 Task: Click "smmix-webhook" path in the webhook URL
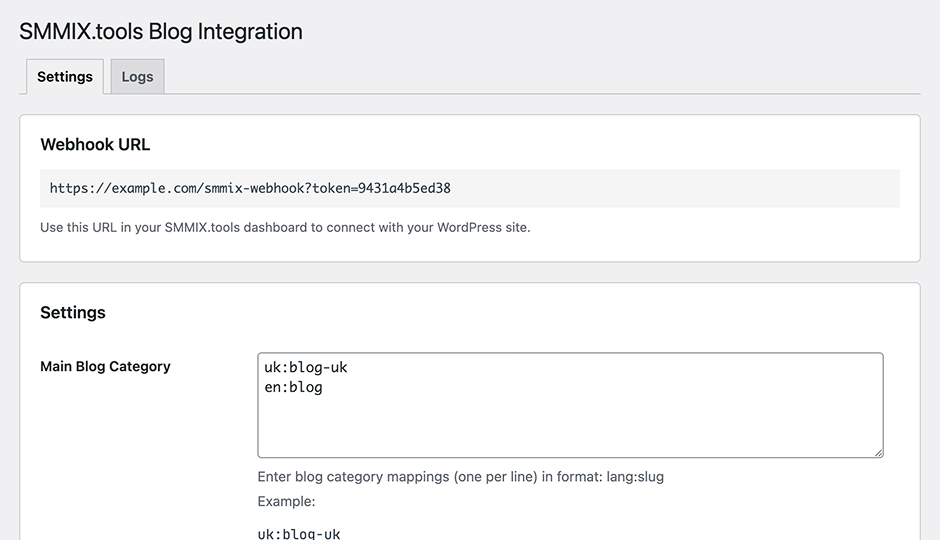coord(254,188)
